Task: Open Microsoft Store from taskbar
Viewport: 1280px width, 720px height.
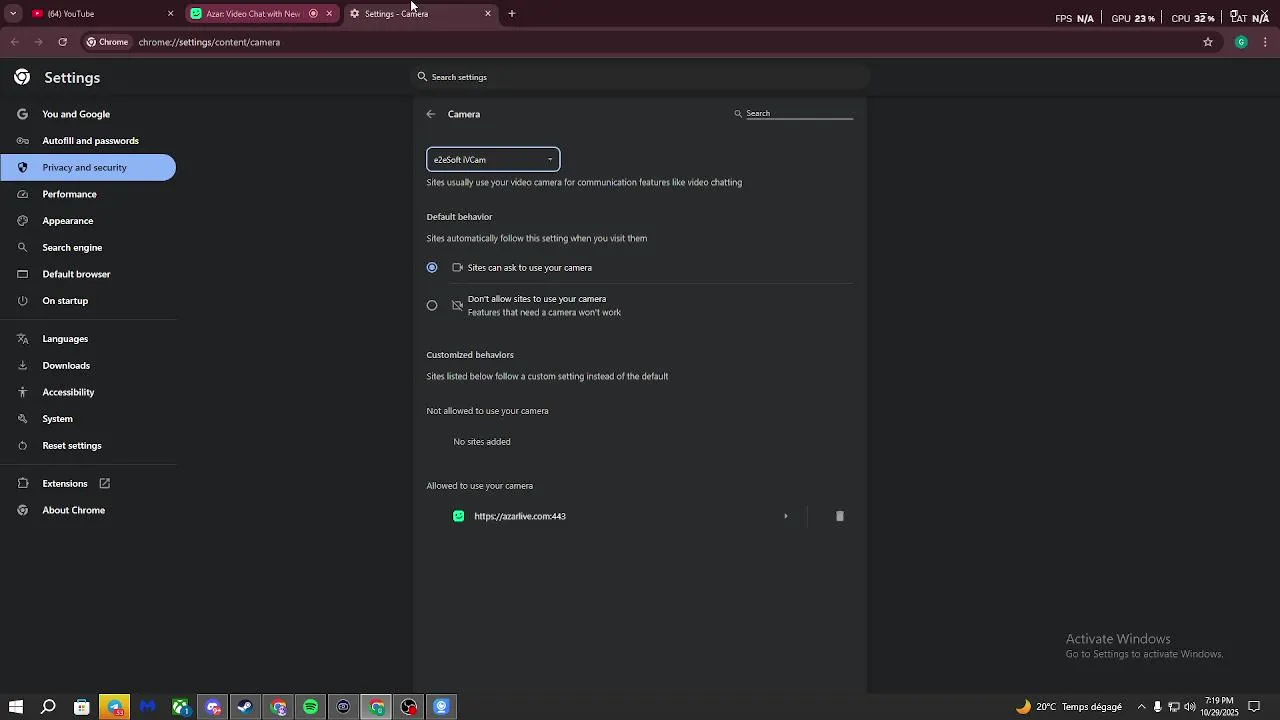Action: pos(82,707)
